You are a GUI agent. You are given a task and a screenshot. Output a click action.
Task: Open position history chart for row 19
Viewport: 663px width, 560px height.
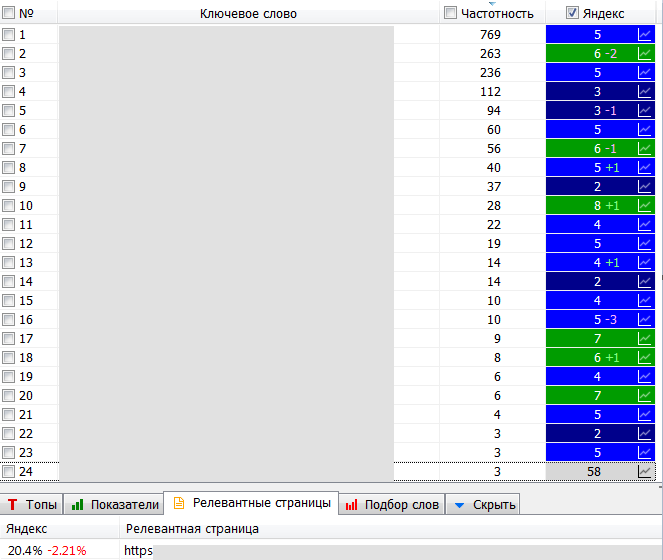click(644, 376)
